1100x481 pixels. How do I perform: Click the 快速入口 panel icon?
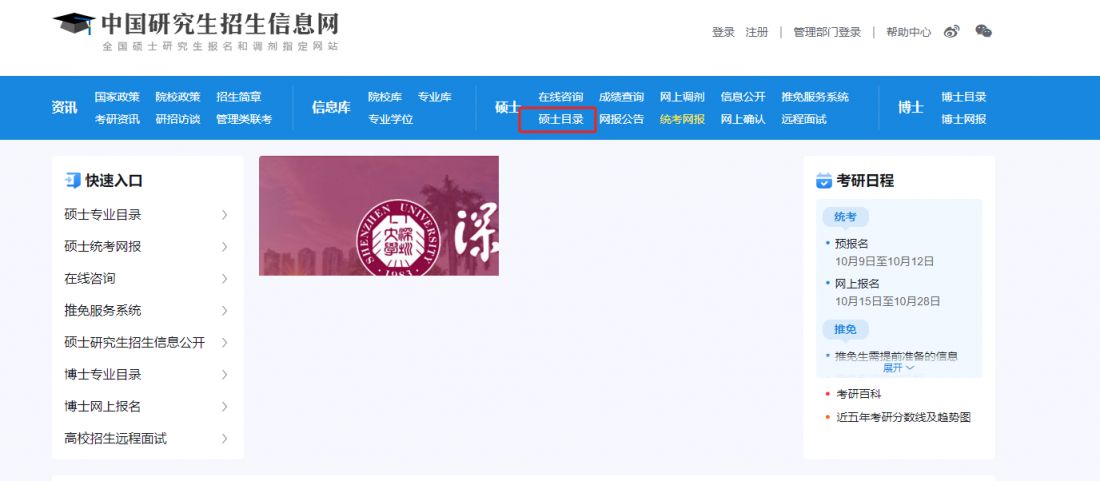click(x=72, y=181)
